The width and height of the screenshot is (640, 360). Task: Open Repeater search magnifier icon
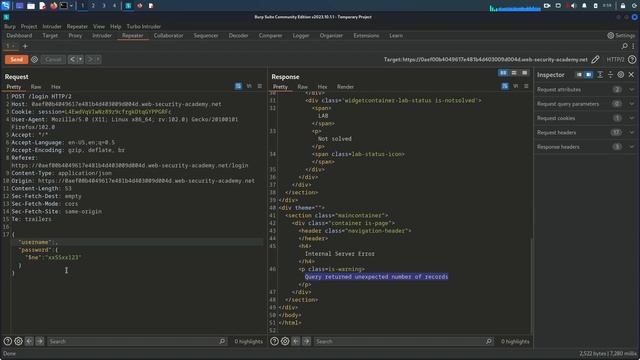coord(624,46)
